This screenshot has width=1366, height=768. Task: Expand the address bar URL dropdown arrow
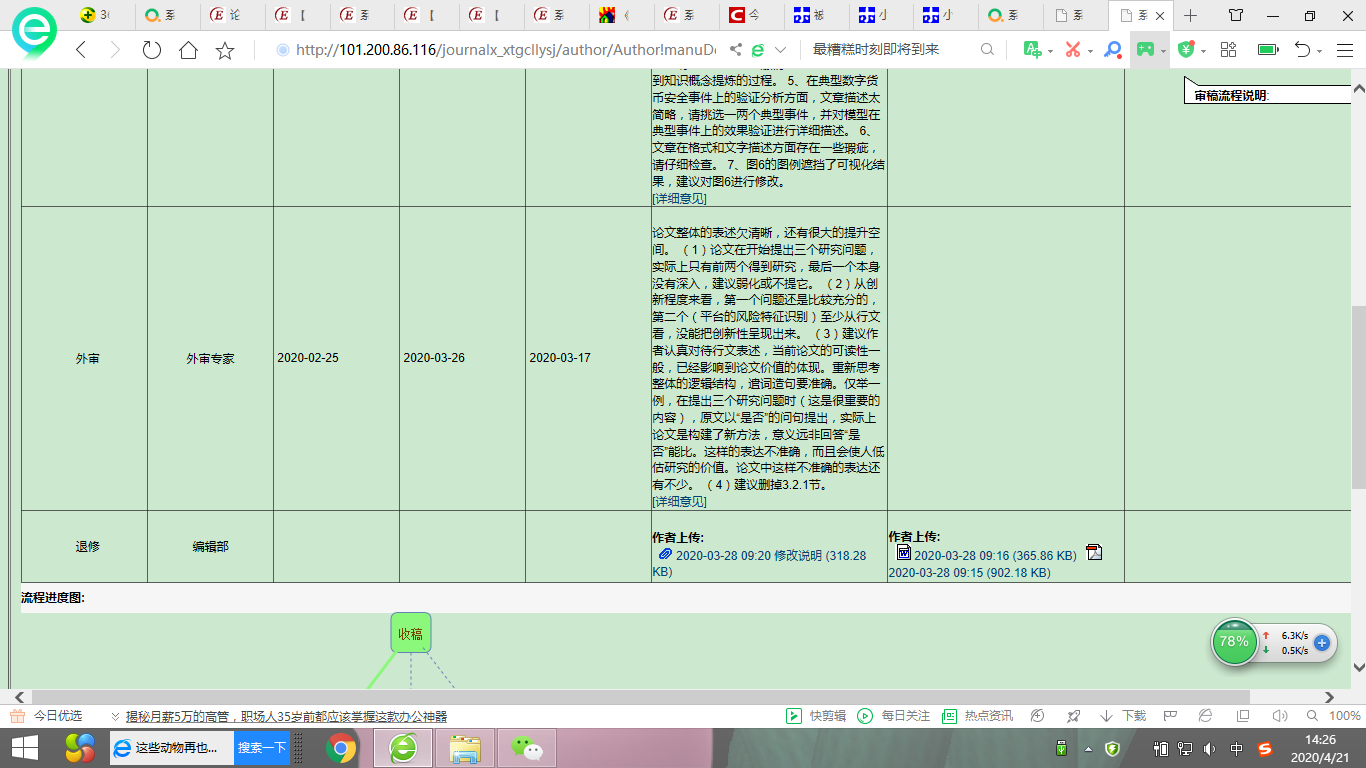[781, 50]
